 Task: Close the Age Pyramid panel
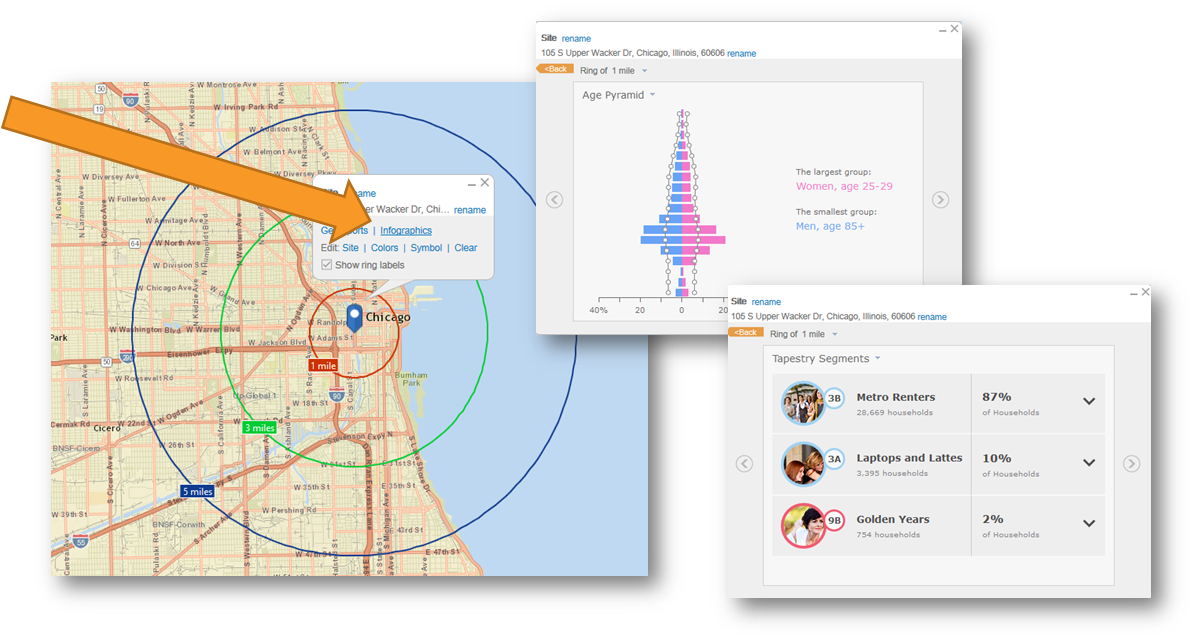coord(955,29)
